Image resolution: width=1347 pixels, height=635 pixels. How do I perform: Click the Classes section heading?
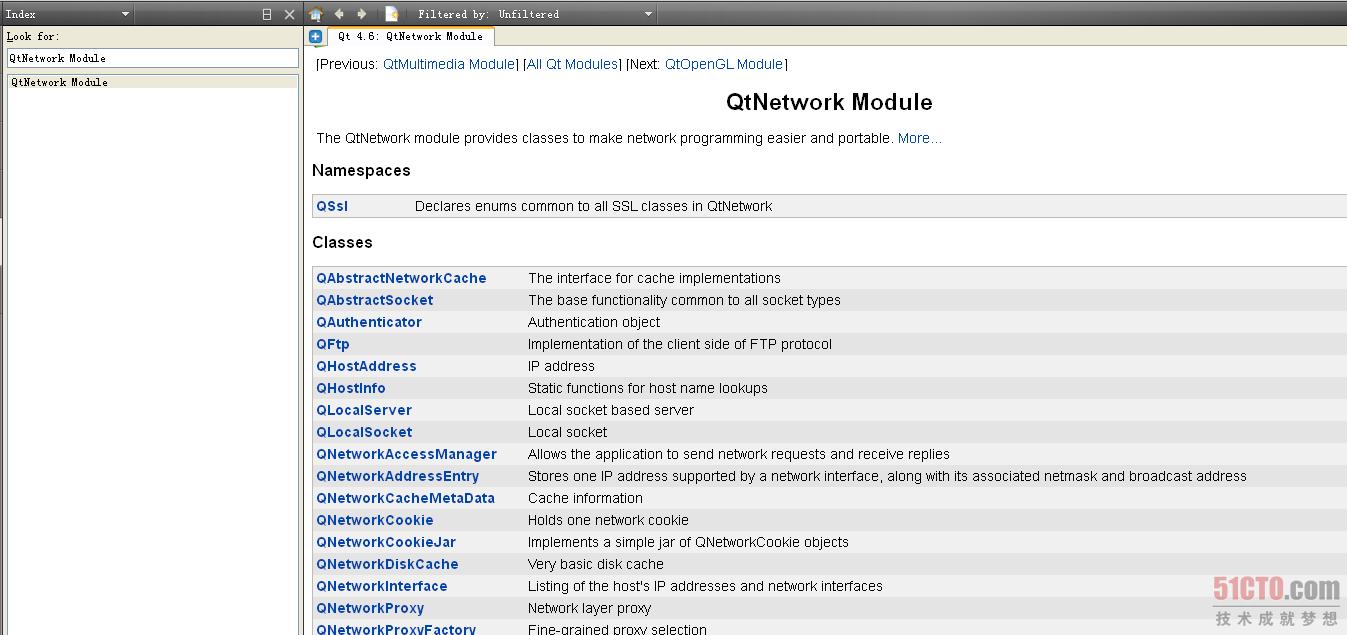(x=342, y=243)
